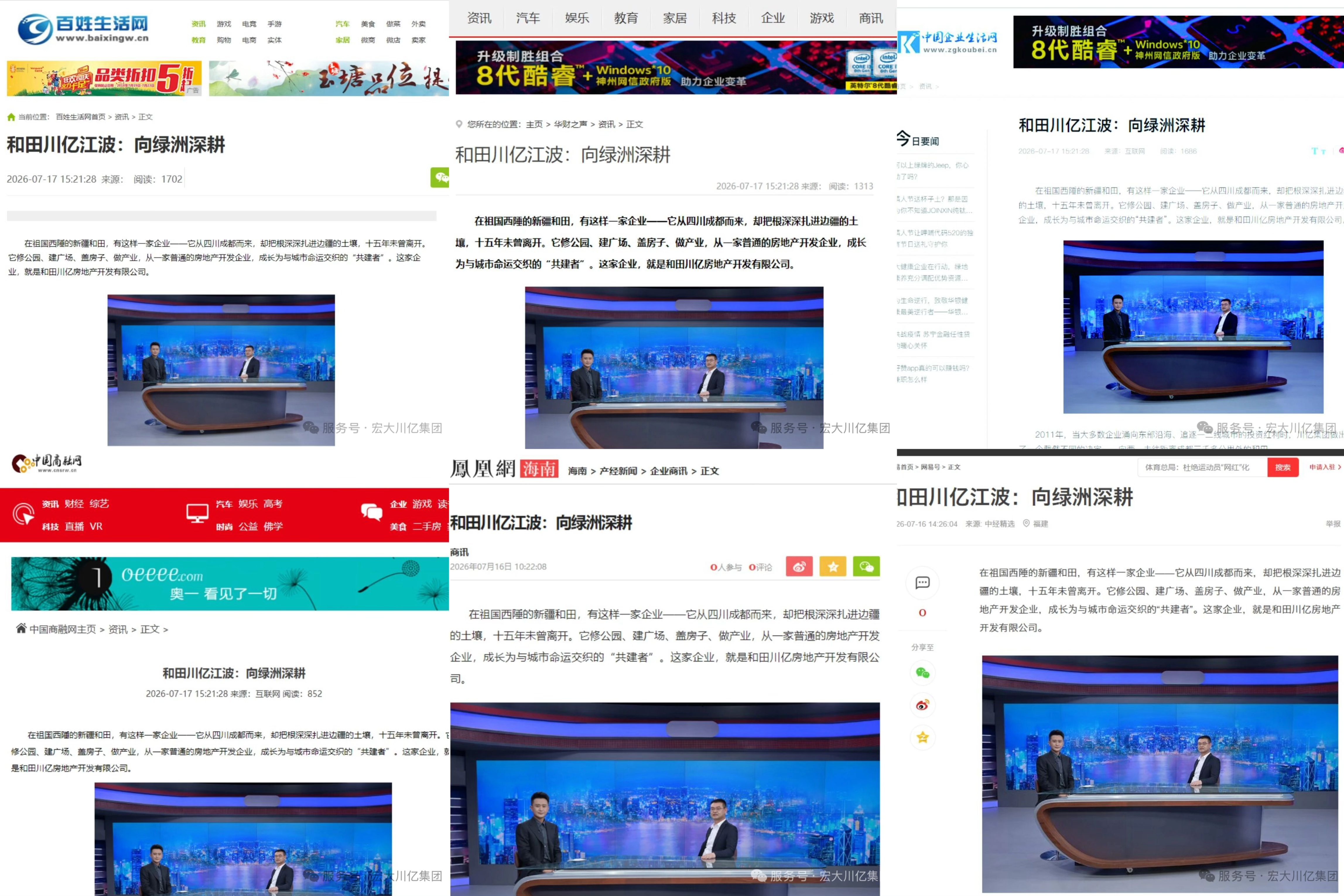1344x896 pixels.
Task: Click the home icon beside 当前位置 breadcrumb
Action: click(x=11, y=117)
